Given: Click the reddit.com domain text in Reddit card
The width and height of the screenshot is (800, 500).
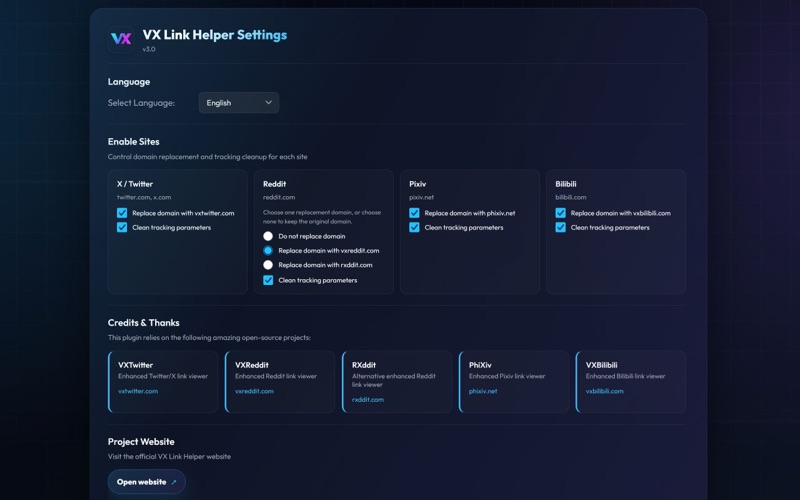Looking at the screenshot, I should coord(279,197).
